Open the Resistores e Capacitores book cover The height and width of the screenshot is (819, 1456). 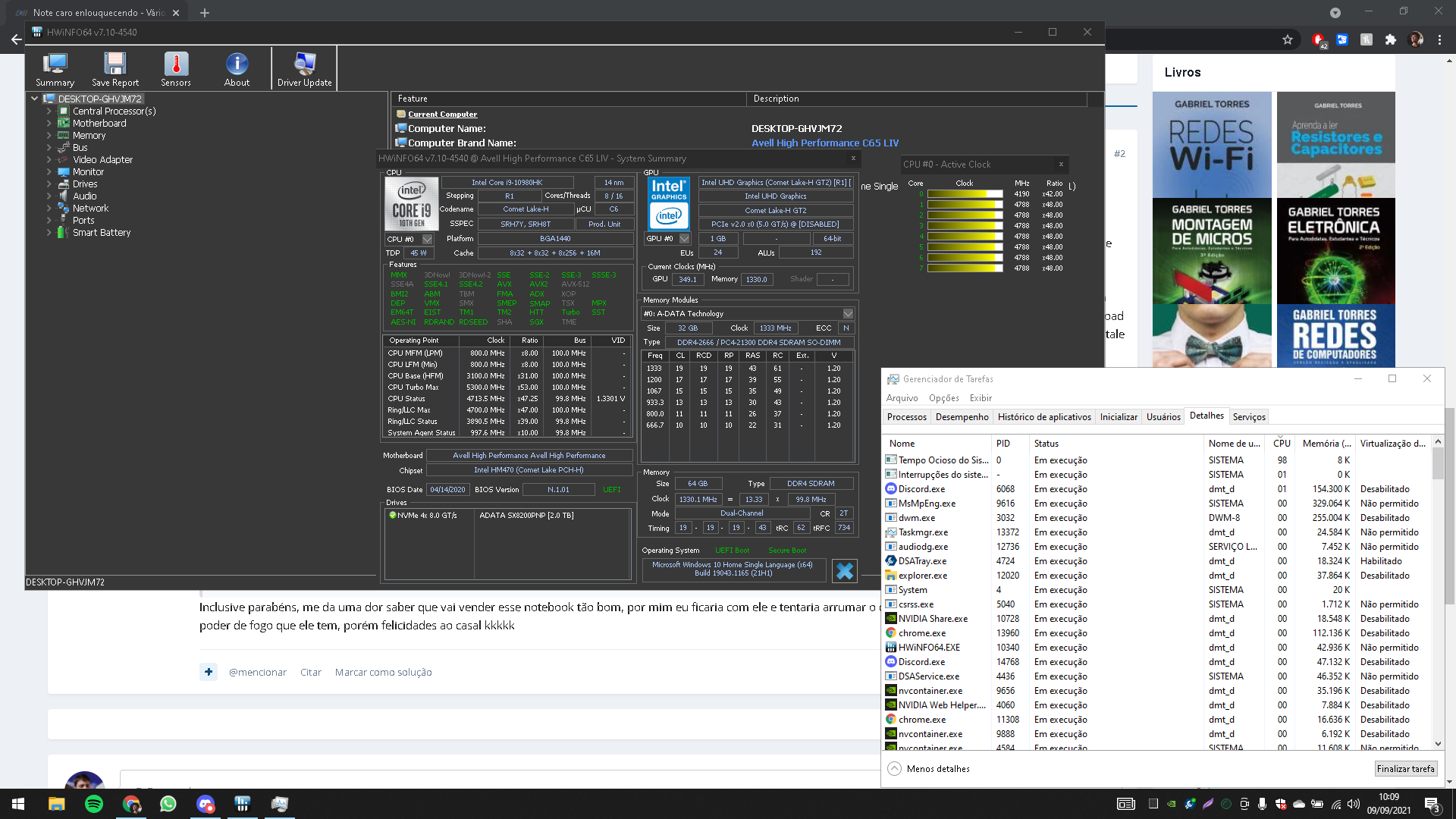point(1336,145)
